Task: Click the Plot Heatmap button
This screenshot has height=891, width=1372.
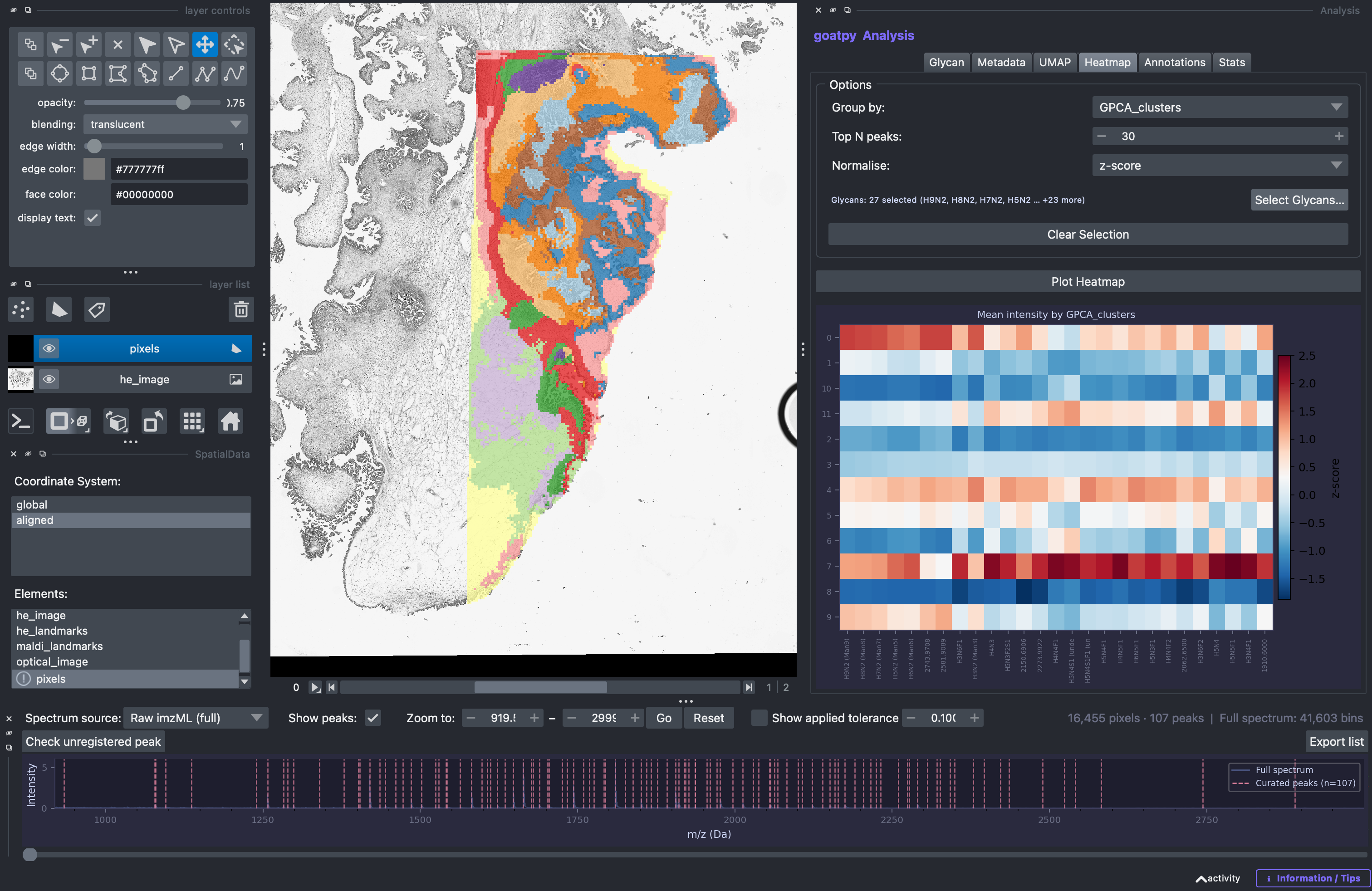Action: point(1088,282)
